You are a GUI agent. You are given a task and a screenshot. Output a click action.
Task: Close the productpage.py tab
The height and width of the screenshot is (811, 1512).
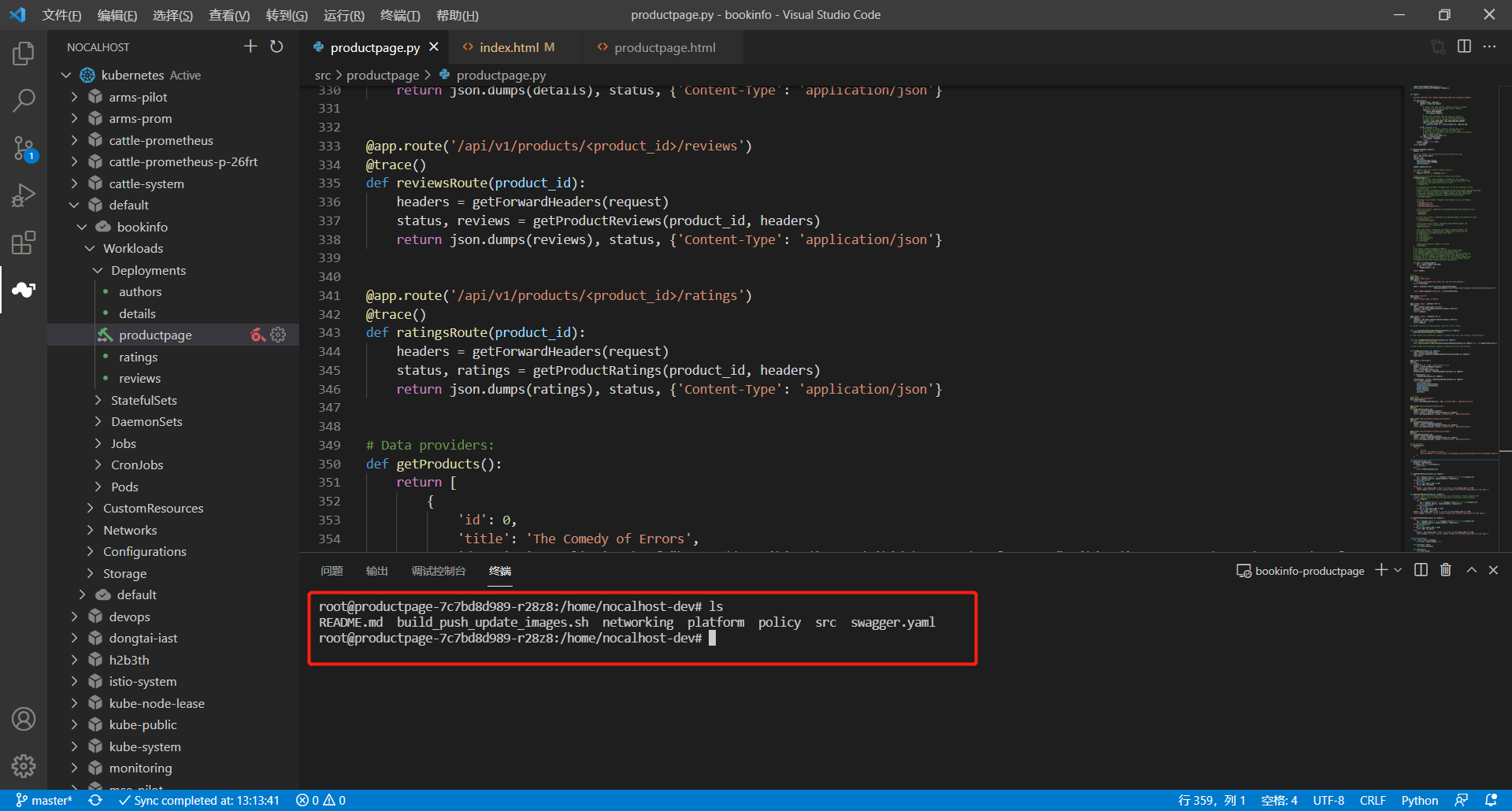coord(434,47)
